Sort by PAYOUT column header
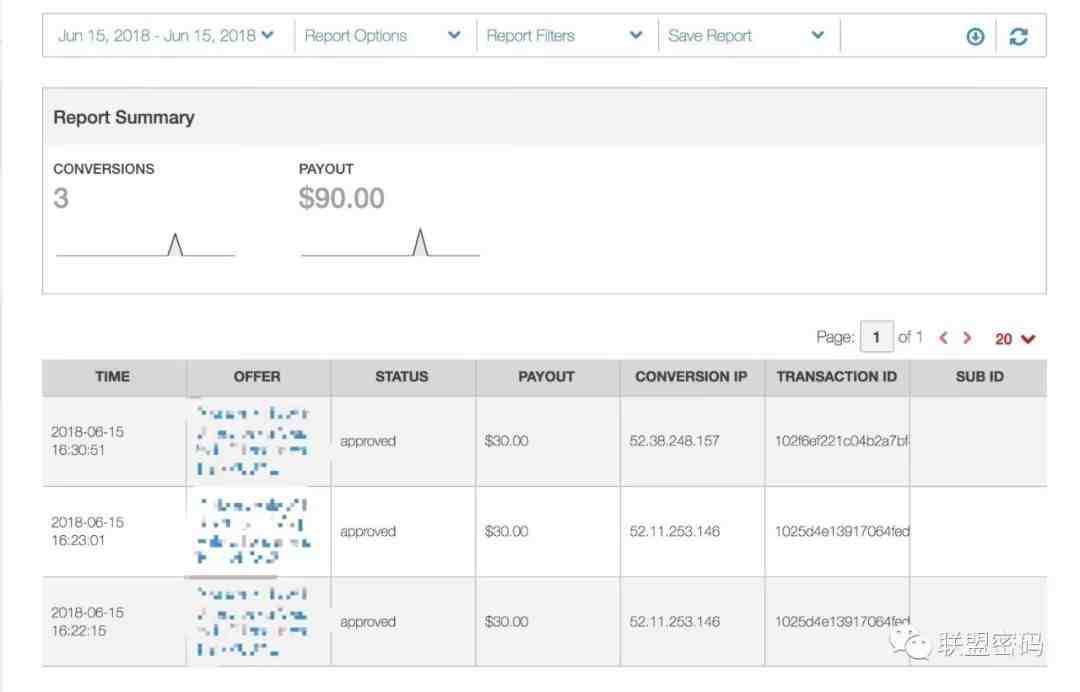This screenshot has height=692, width=1080. [546, 377]
